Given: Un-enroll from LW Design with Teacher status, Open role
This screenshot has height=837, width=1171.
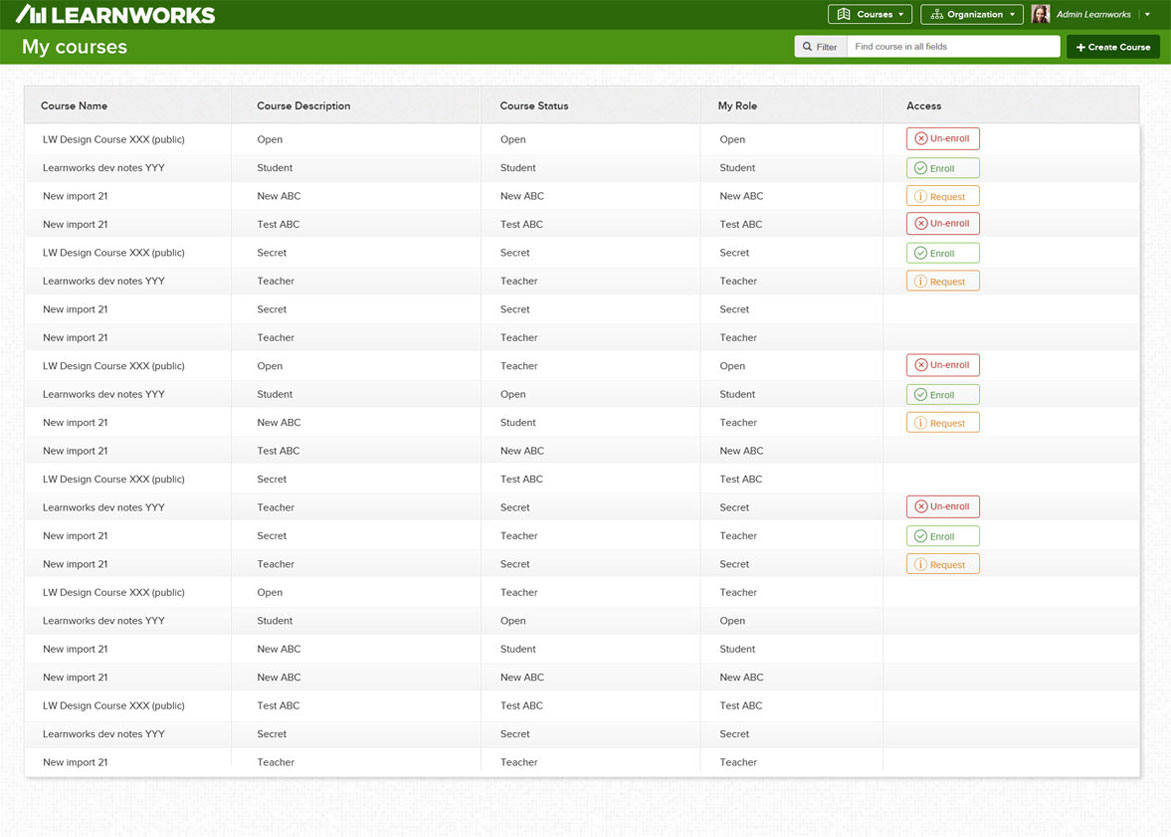Looking at the screenshot, I should coord(942,365).
